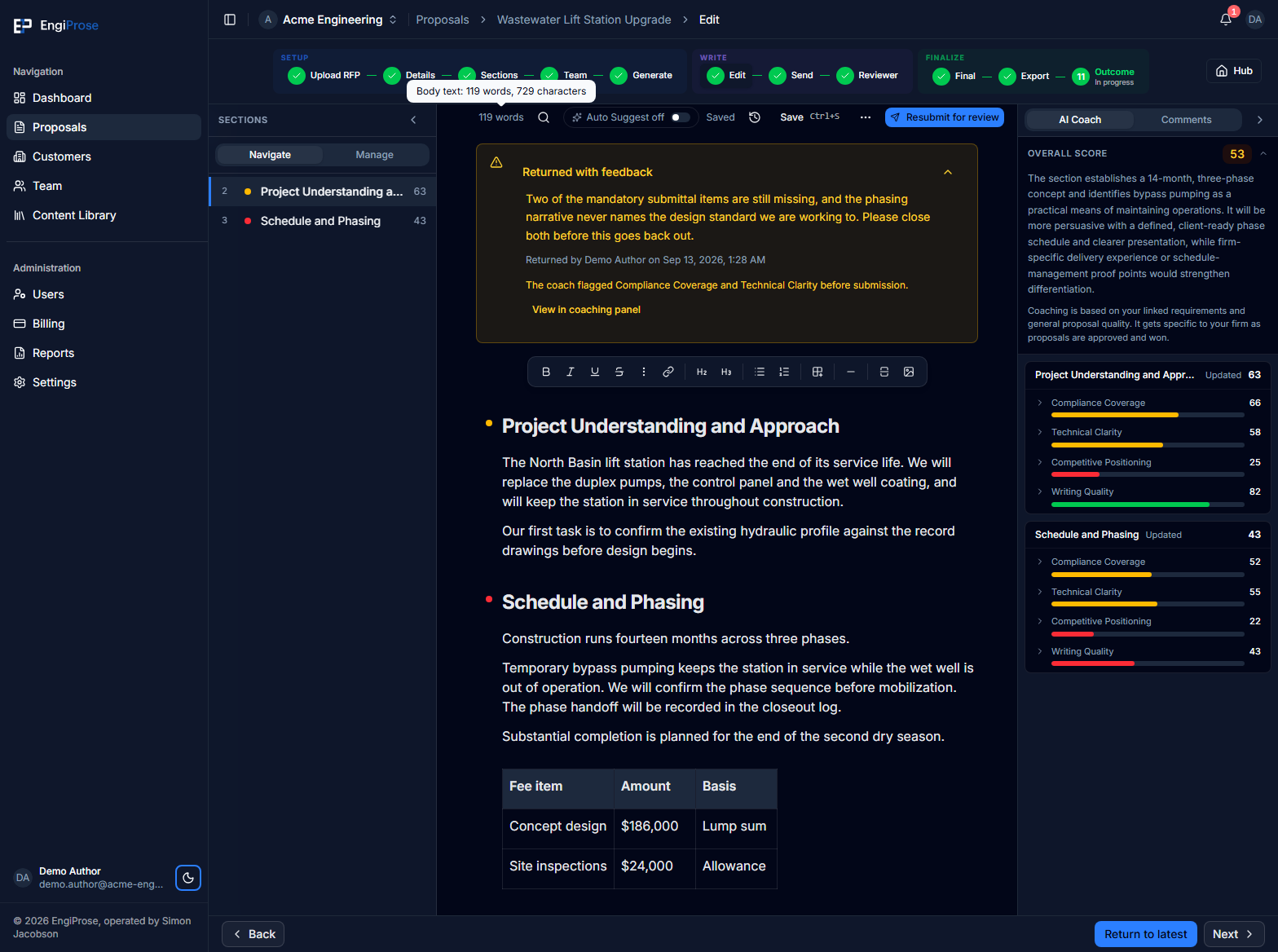Screen dimensions: 1278x952
Task: Open version history clock icon
Action: coord(755,117)
